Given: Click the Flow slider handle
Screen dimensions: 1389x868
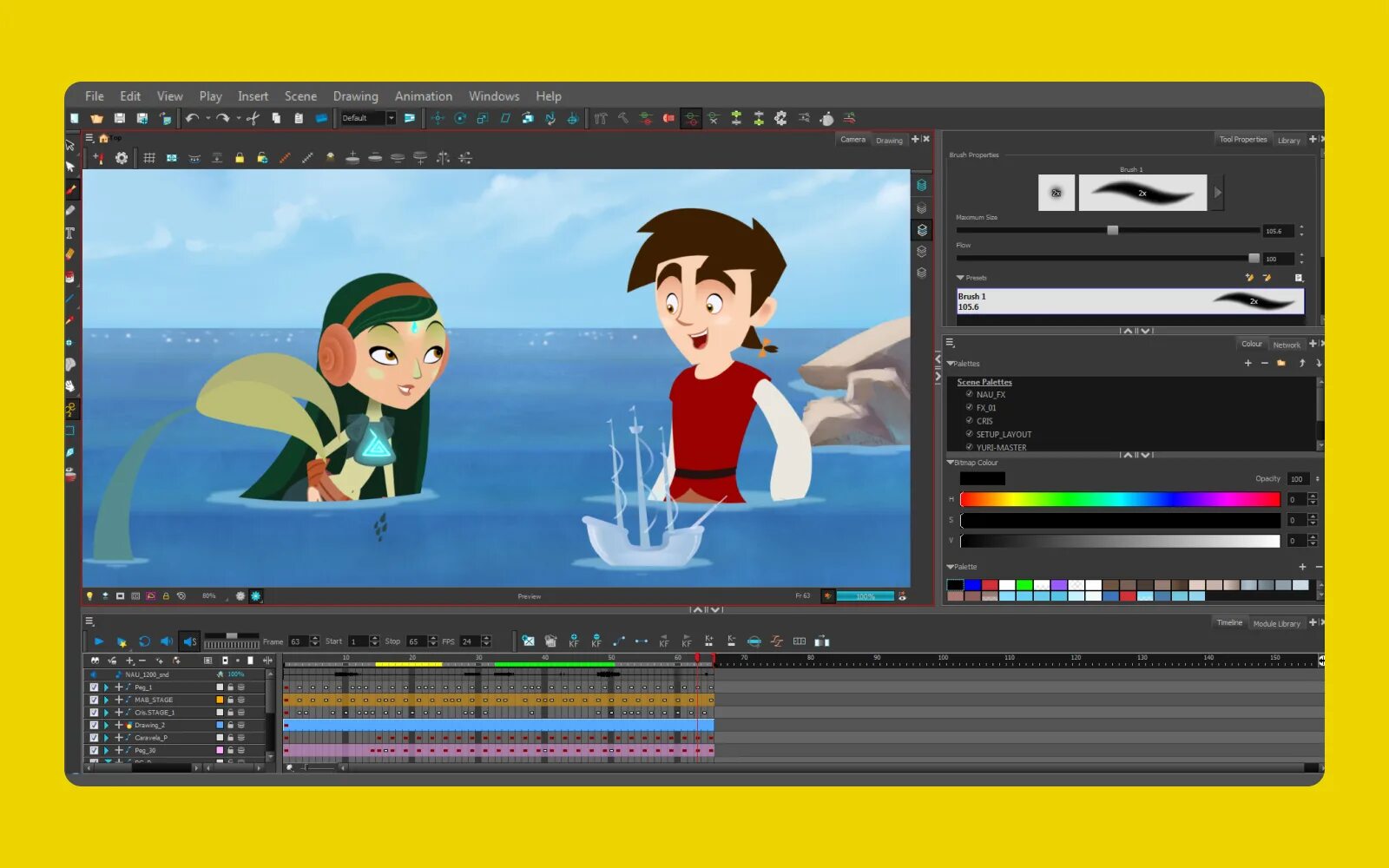Looking at the screenshot, I should pyautogui.click(x=1254, y=258).
